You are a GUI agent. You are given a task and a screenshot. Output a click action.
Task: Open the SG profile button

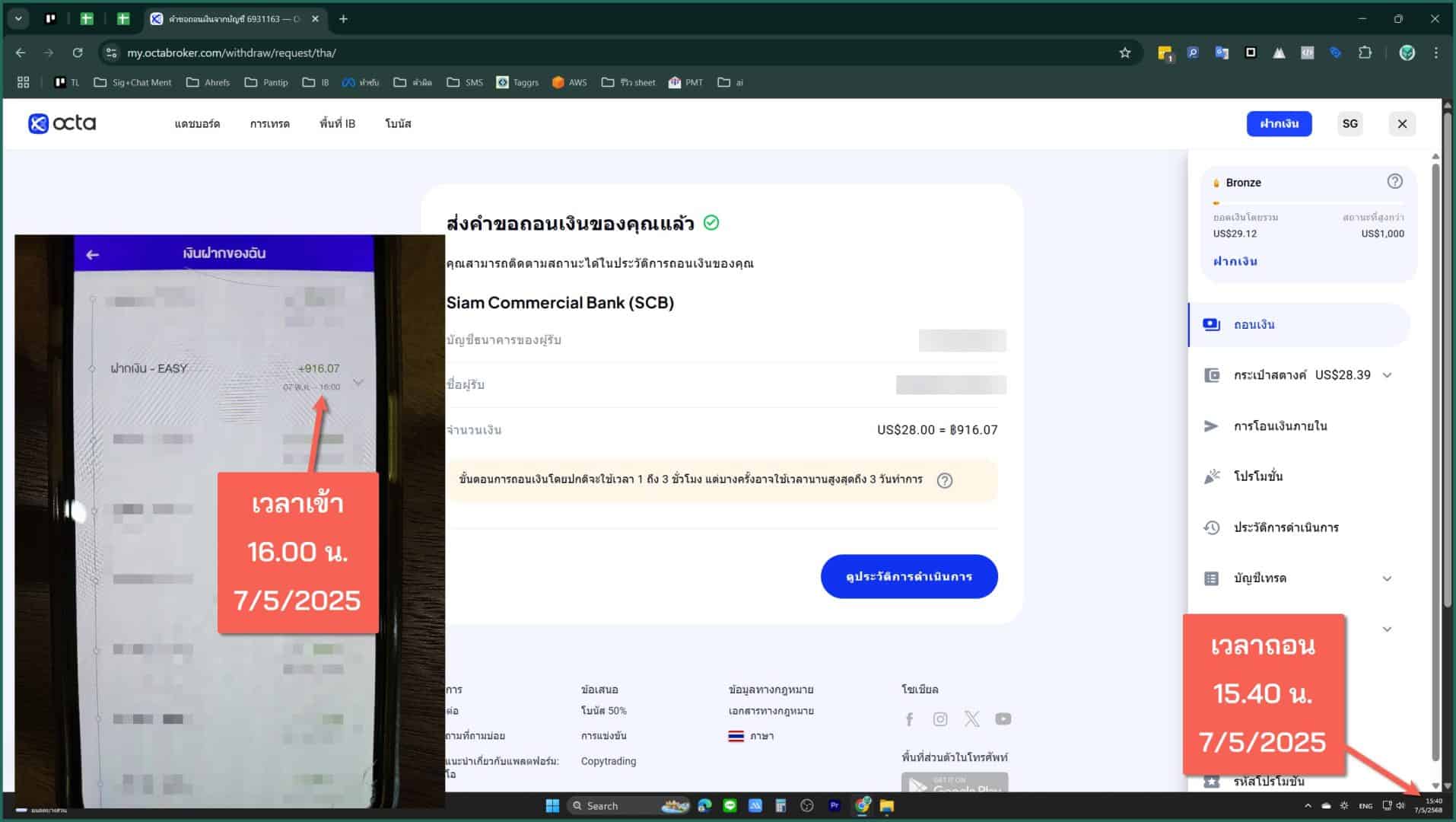click(1350, 123)
